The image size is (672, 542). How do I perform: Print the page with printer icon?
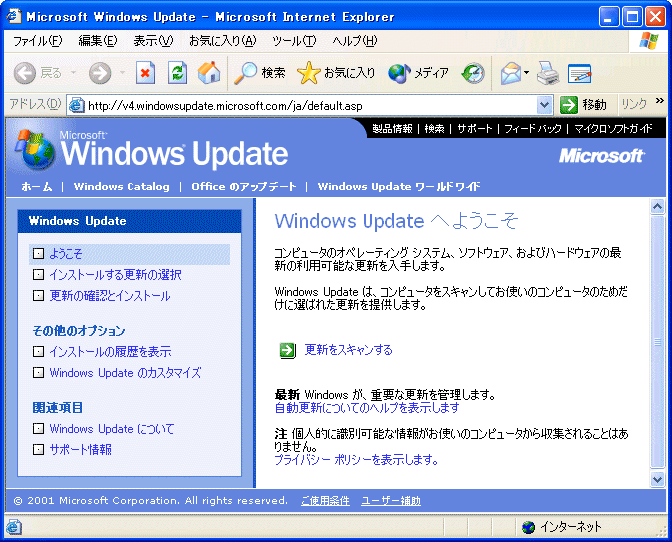548,73
